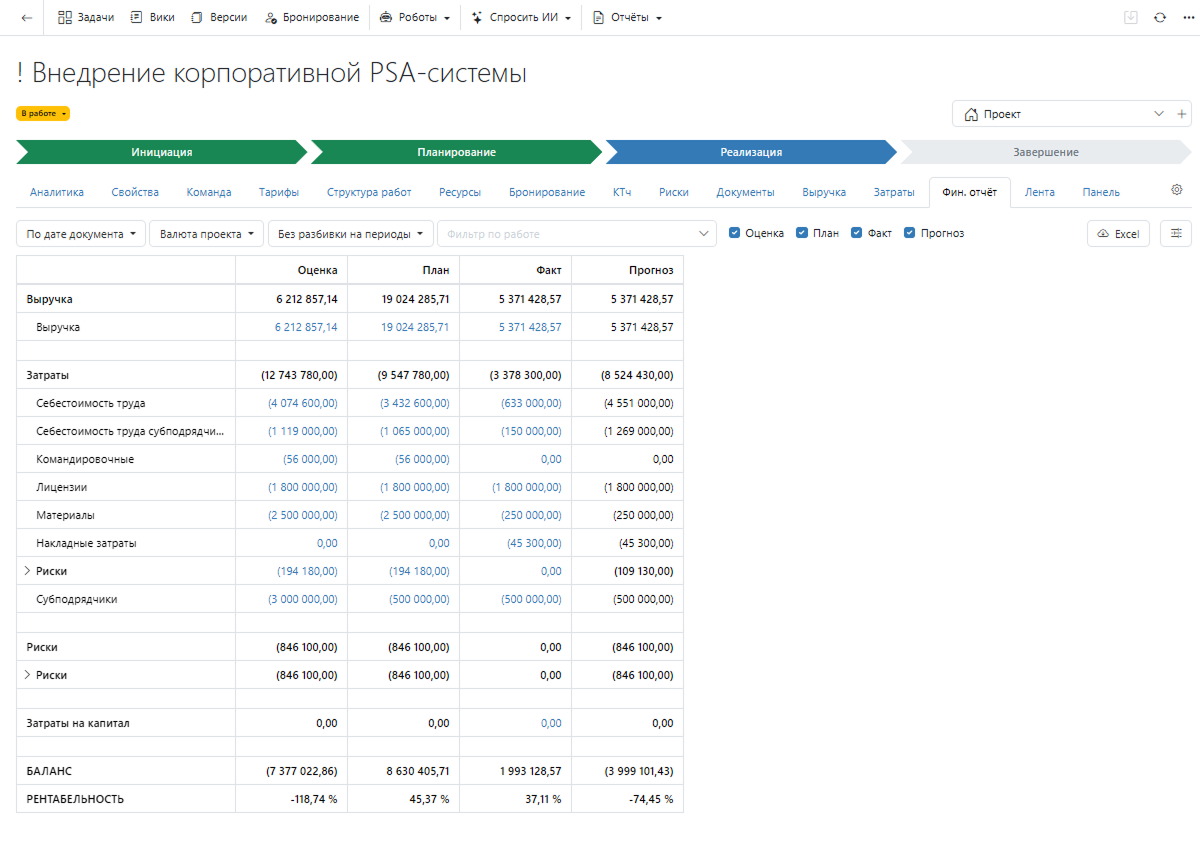Switch to the Затраты tab
The height and width of the screenshot is (849, 1200).
click(x=894, y=192)
